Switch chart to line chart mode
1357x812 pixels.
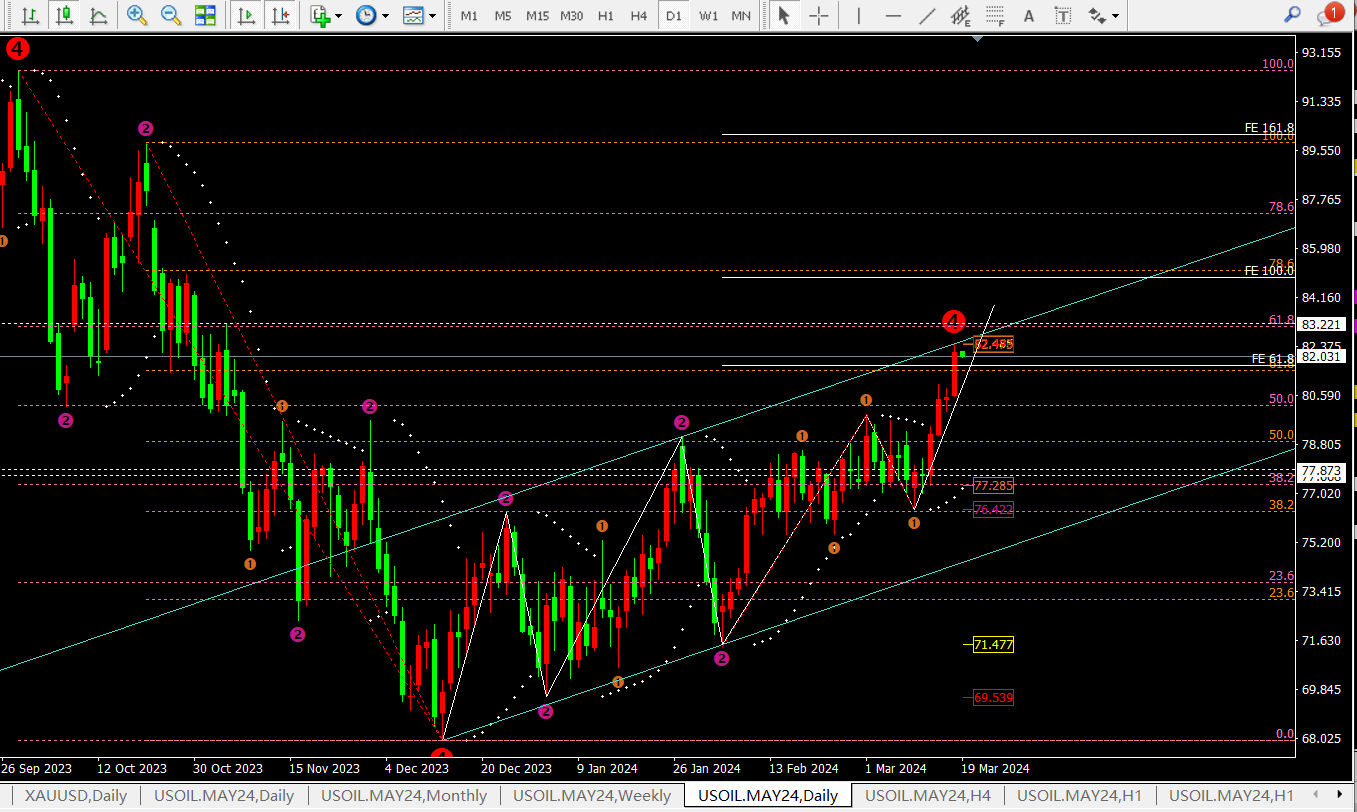(98, 15)
